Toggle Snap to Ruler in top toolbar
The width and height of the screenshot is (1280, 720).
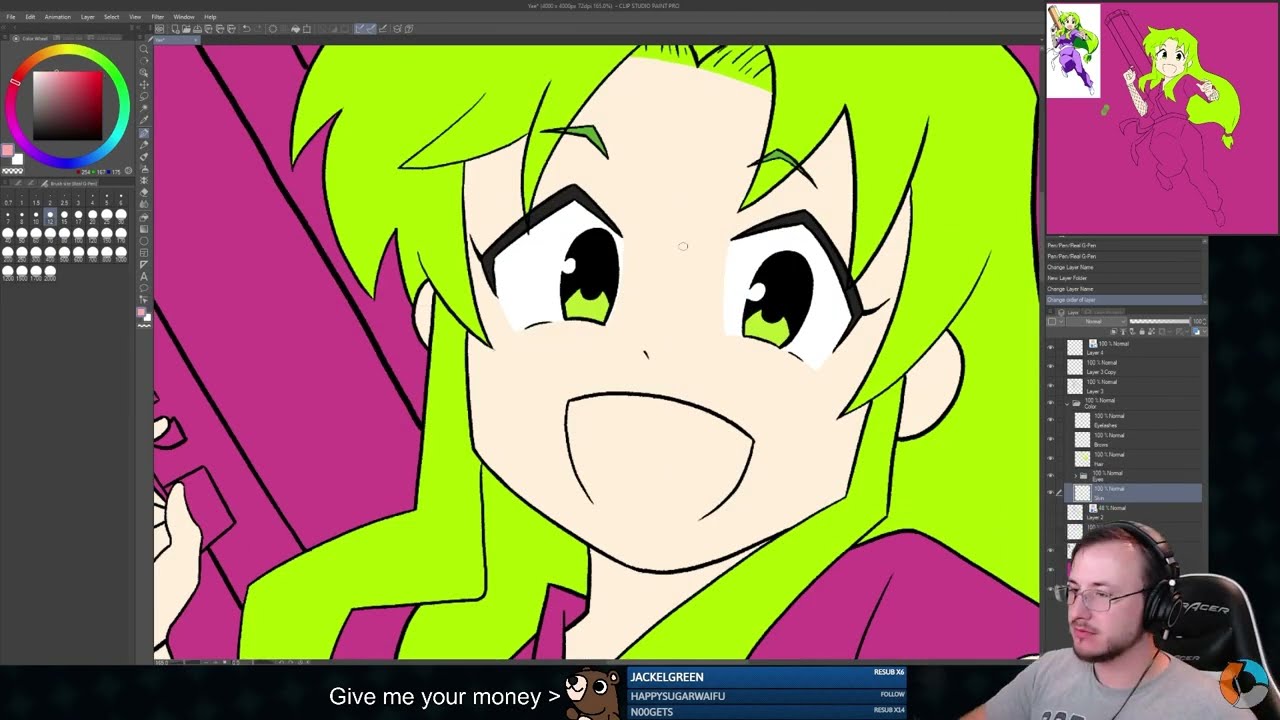point(359,28)
